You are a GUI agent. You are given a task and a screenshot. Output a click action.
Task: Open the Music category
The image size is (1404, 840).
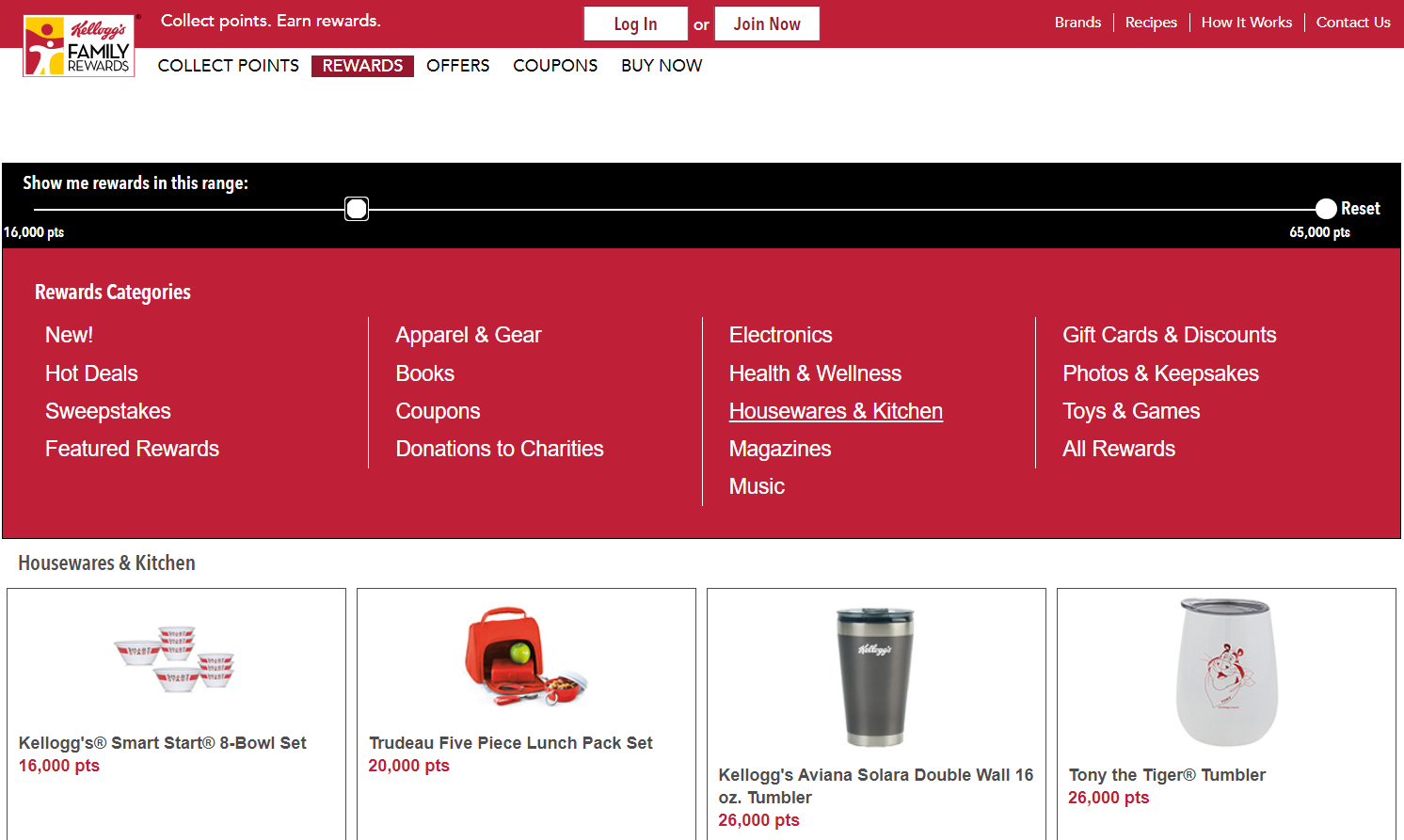click(x=757, y=486)
